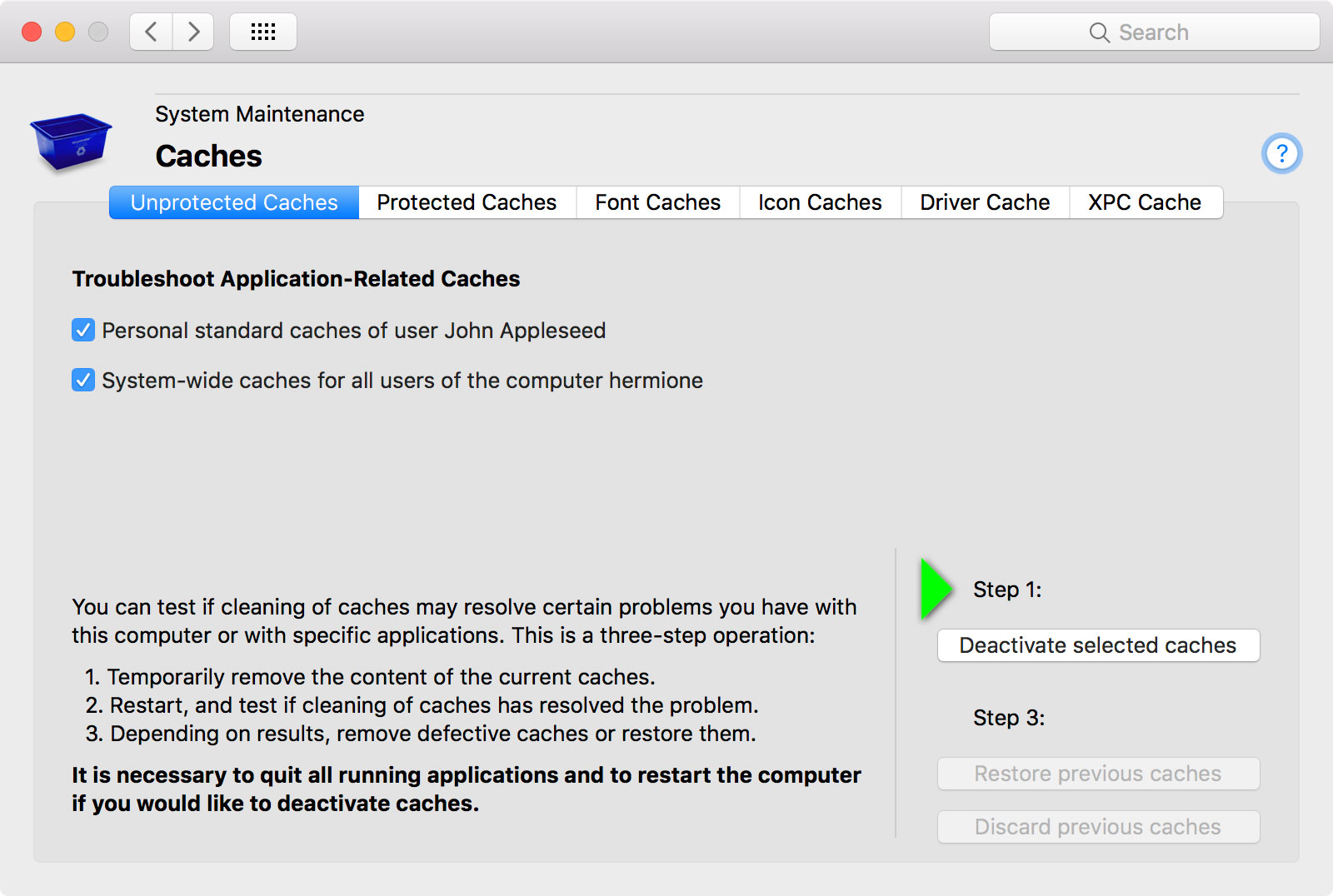Uncheck personal standard caches of John Appleseed
Viewport: 1333px width, 896px height.
83,331
